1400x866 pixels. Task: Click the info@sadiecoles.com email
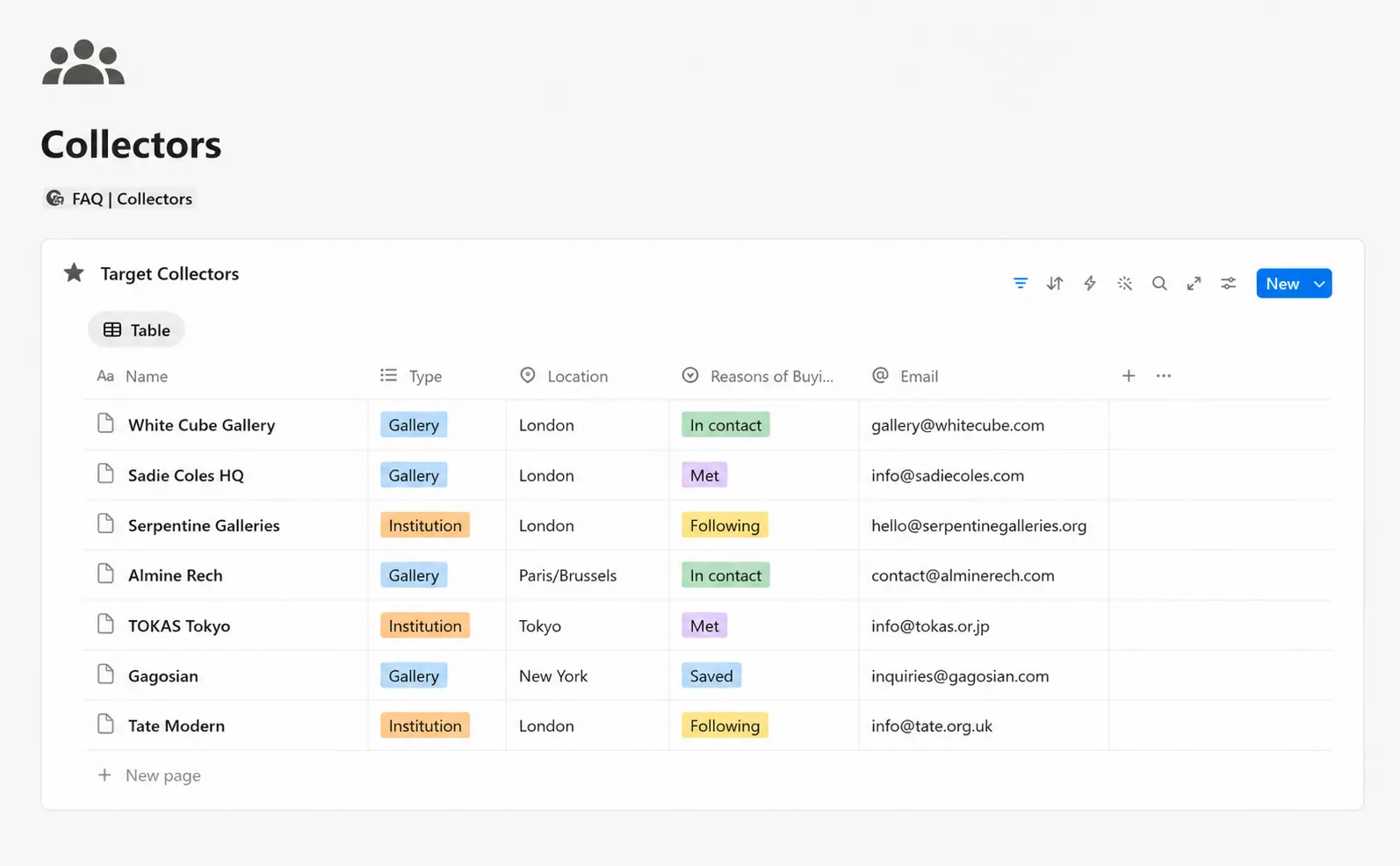pyautogui.click(x=948, y=475)
